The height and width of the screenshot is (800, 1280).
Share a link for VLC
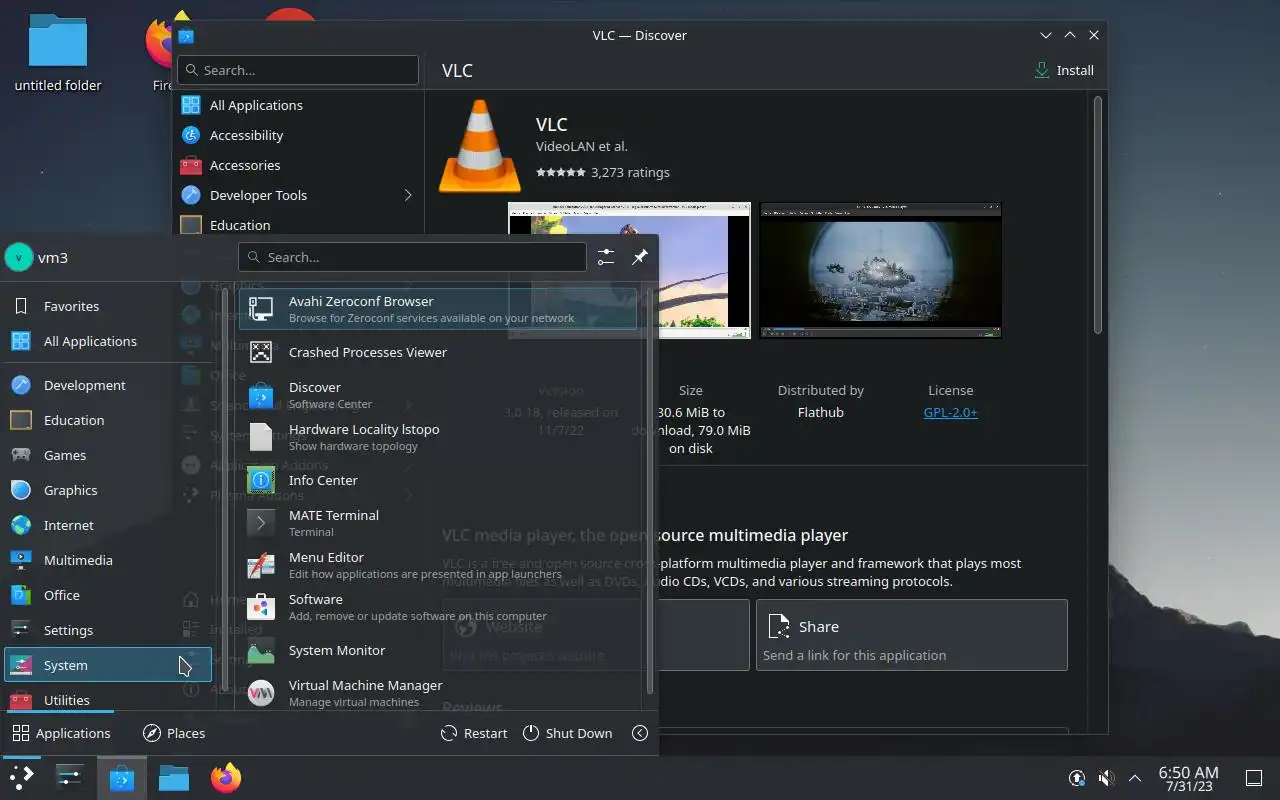pos(912,635)
